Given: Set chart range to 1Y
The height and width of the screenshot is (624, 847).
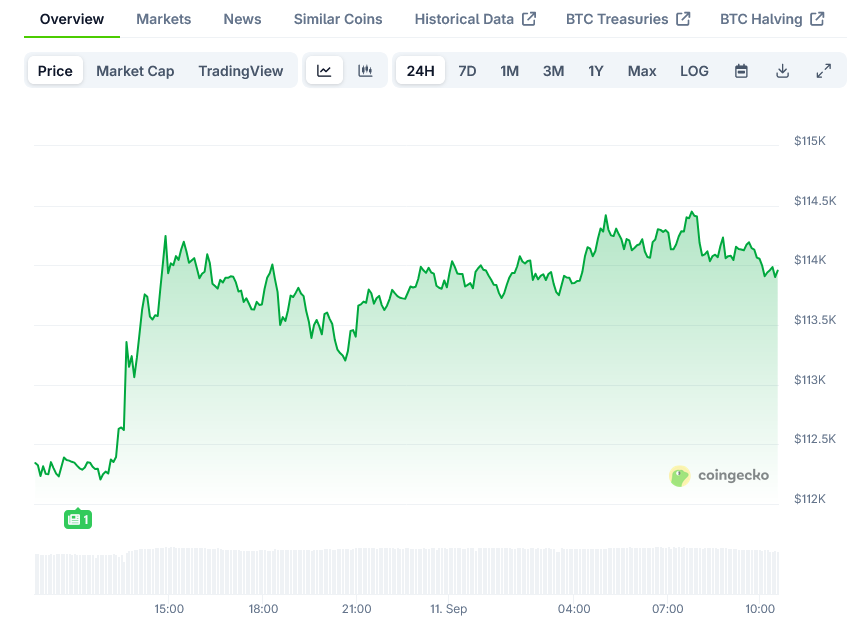Looking at the screenshot, I should pyautogui.click(x=596, y=71).
